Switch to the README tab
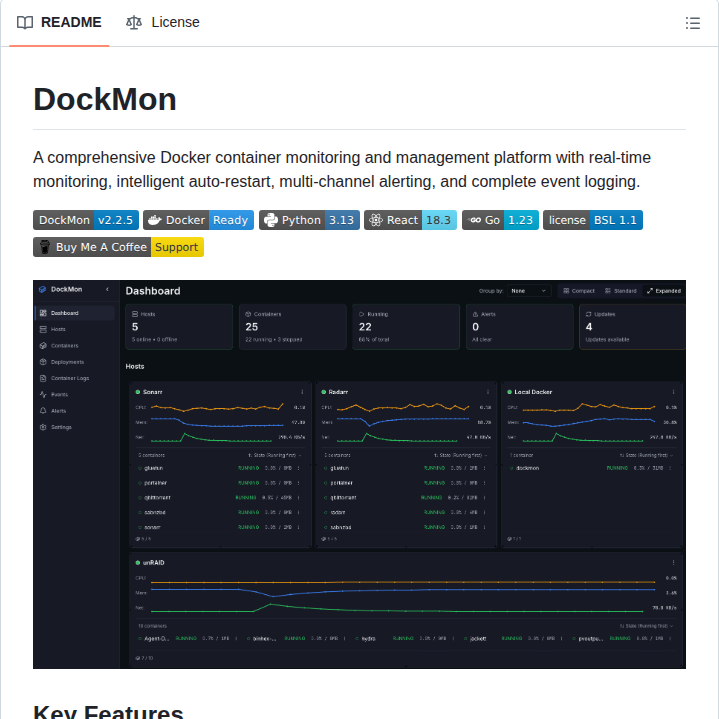Viewport: 719px width, 719px height. 59,22
